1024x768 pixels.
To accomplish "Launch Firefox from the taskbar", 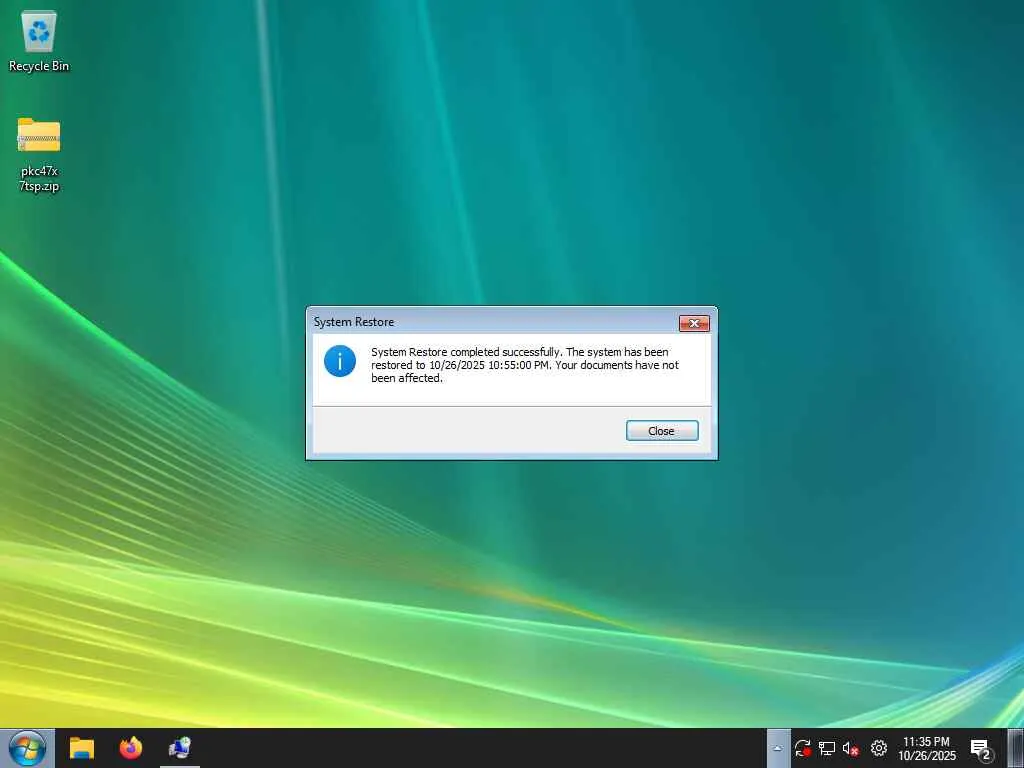I will click(x=131, y=748).
